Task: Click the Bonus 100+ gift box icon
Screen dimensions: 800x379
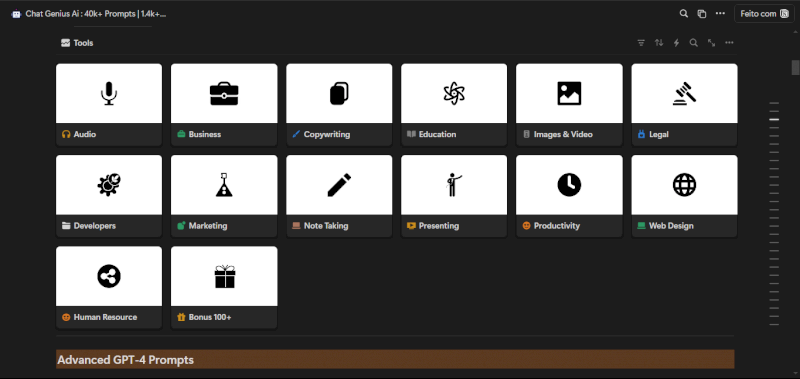Action: 224,276
